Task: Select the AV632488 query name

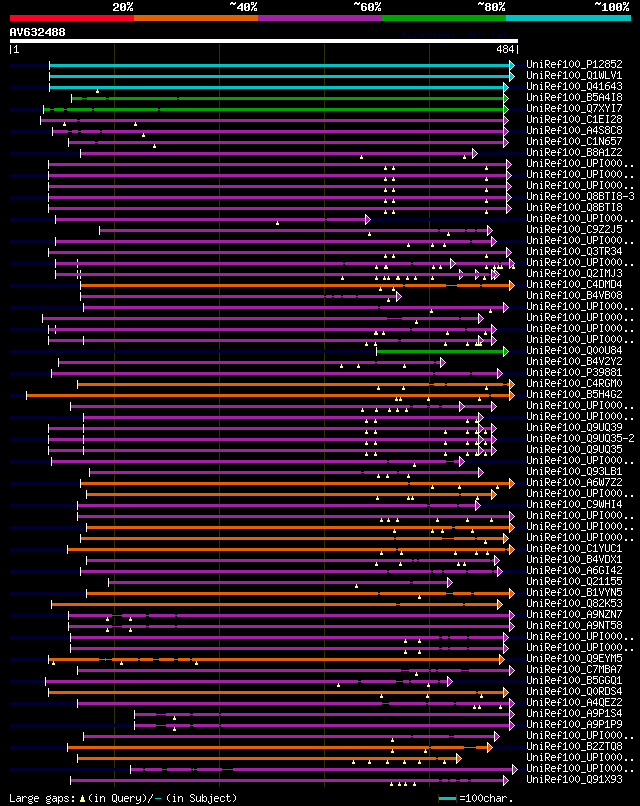Action: pyautogui.click(x=38, y=32)
